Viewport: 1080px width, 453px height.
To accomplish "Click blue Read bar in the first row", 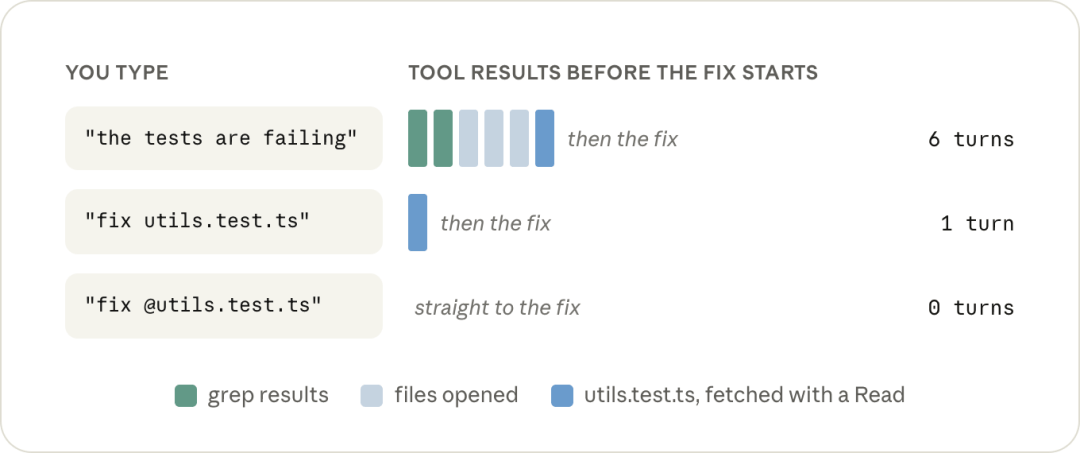I will click(x=545, y=138).
